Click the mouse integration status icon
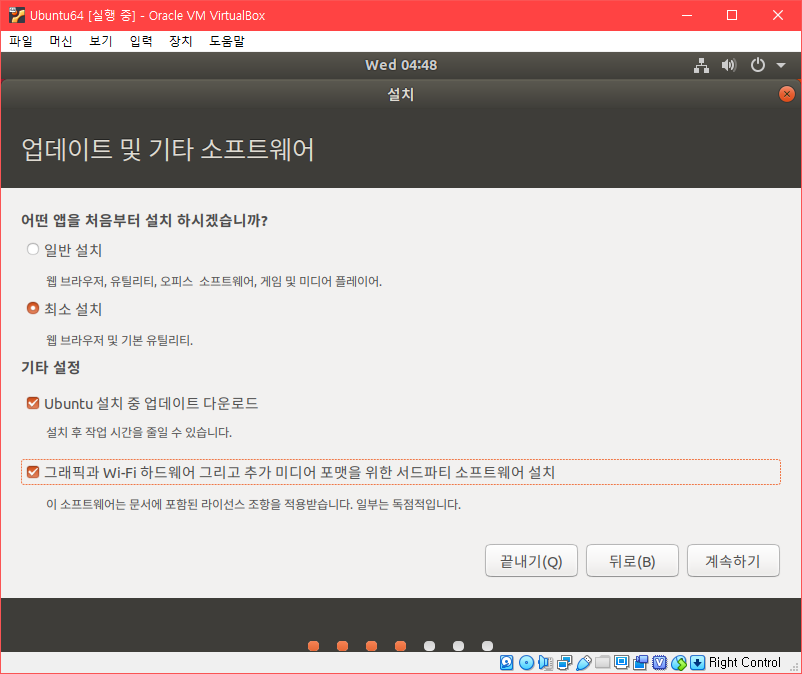 (679, 662)
